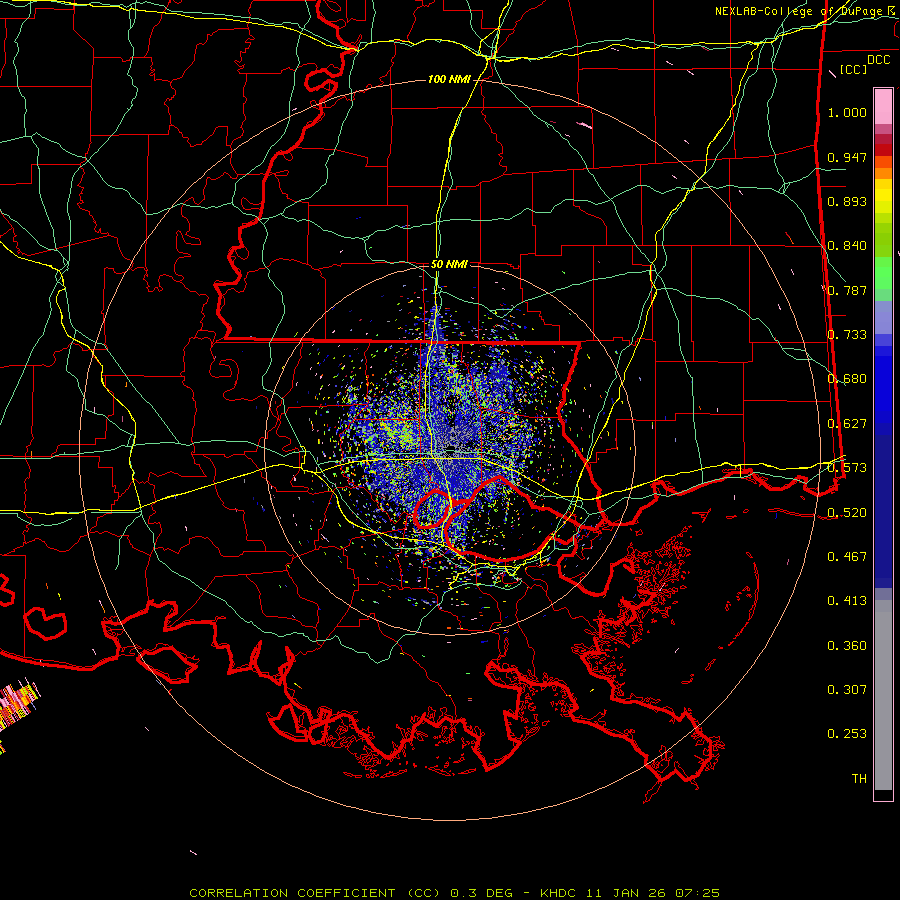The width and height of the screenshot is (900, 900).
Task: Click the 0.3 DEG elevation text
Action: (481, 893)
